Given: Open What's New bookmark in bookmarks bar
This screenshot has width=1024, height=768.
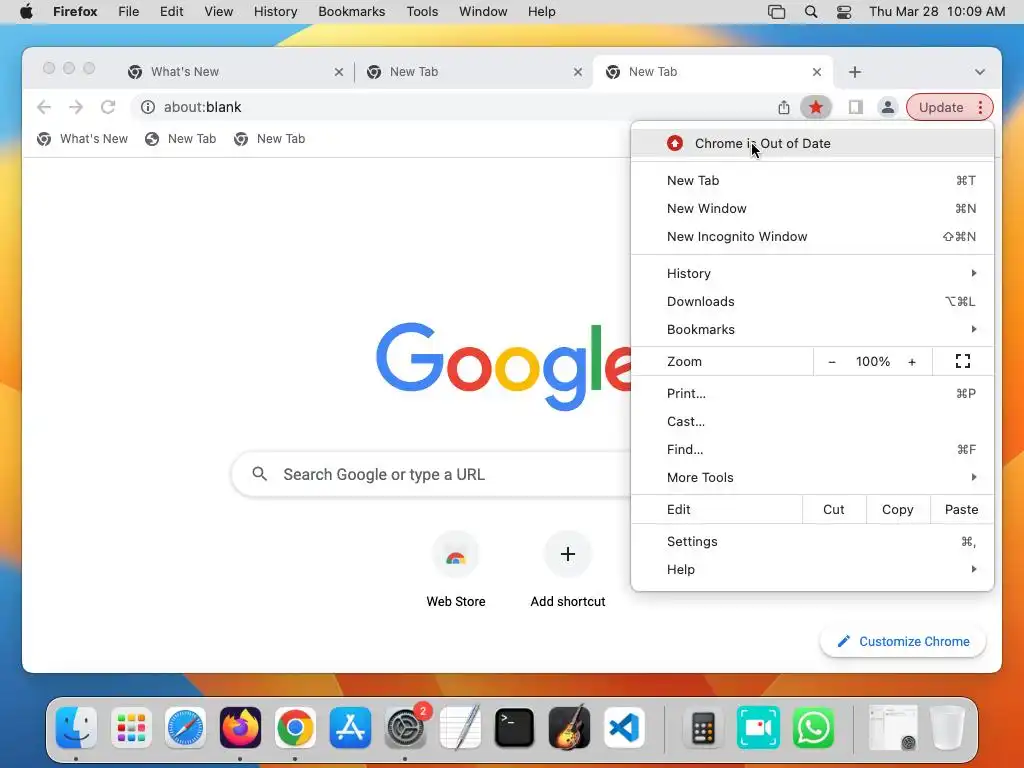Looking at the screenshot, I should 82,138.
